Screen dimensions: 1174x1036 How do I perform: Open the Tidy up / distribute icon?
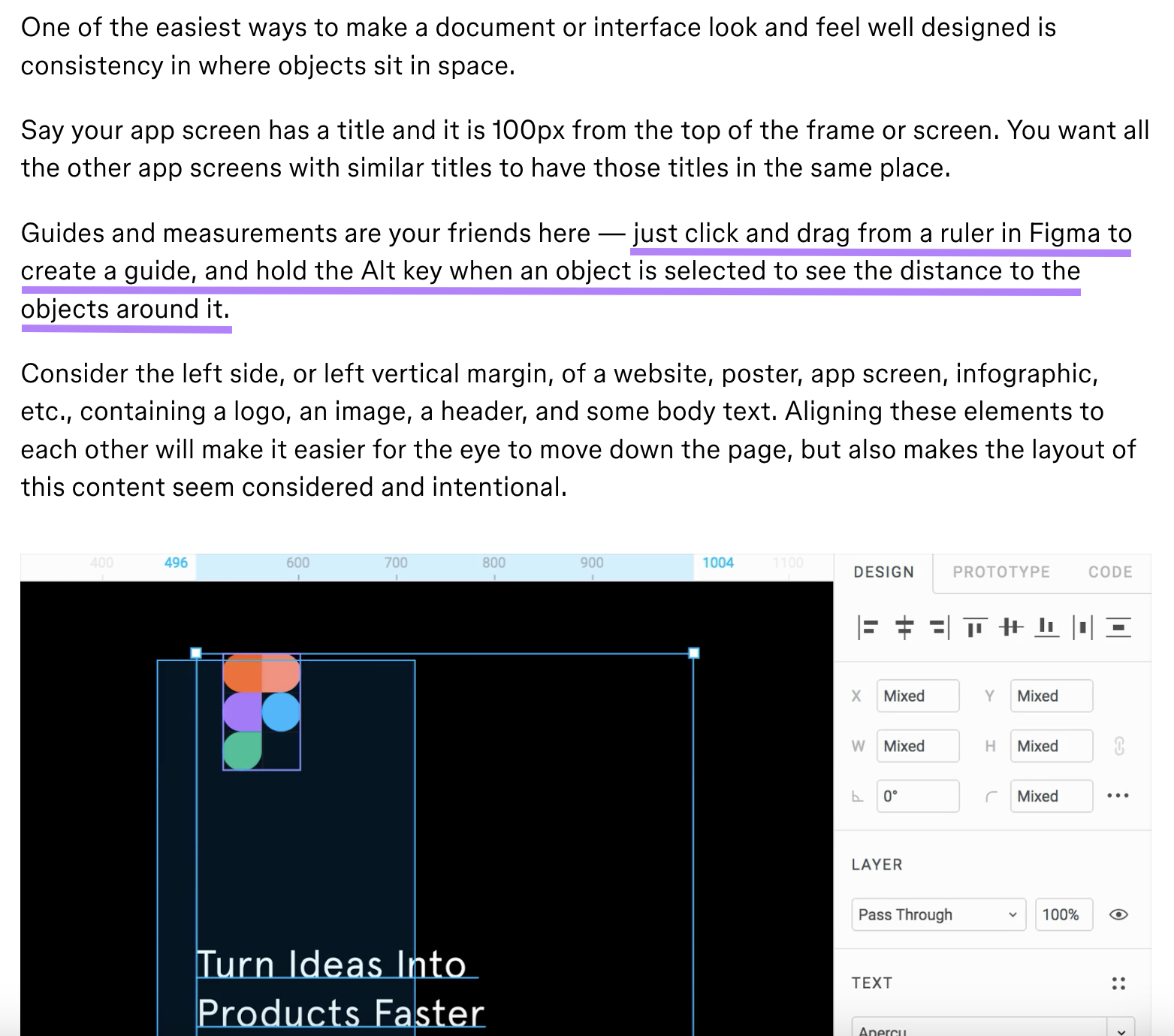click(x=1118, y=627)
